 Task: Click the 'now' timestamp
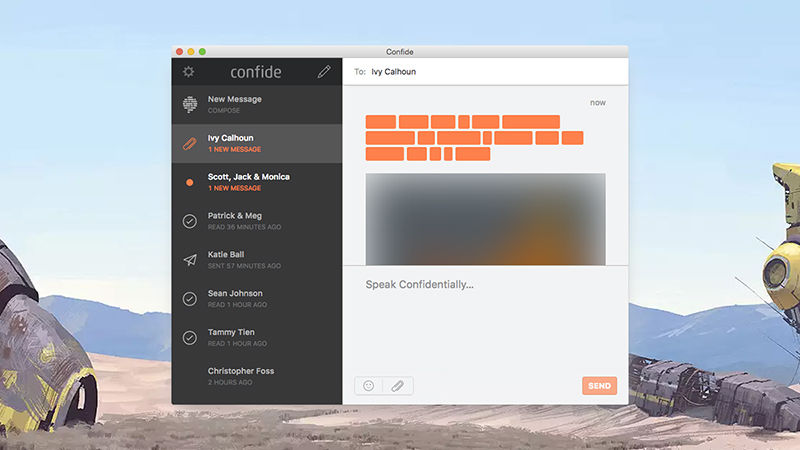[x=598, y=103]
